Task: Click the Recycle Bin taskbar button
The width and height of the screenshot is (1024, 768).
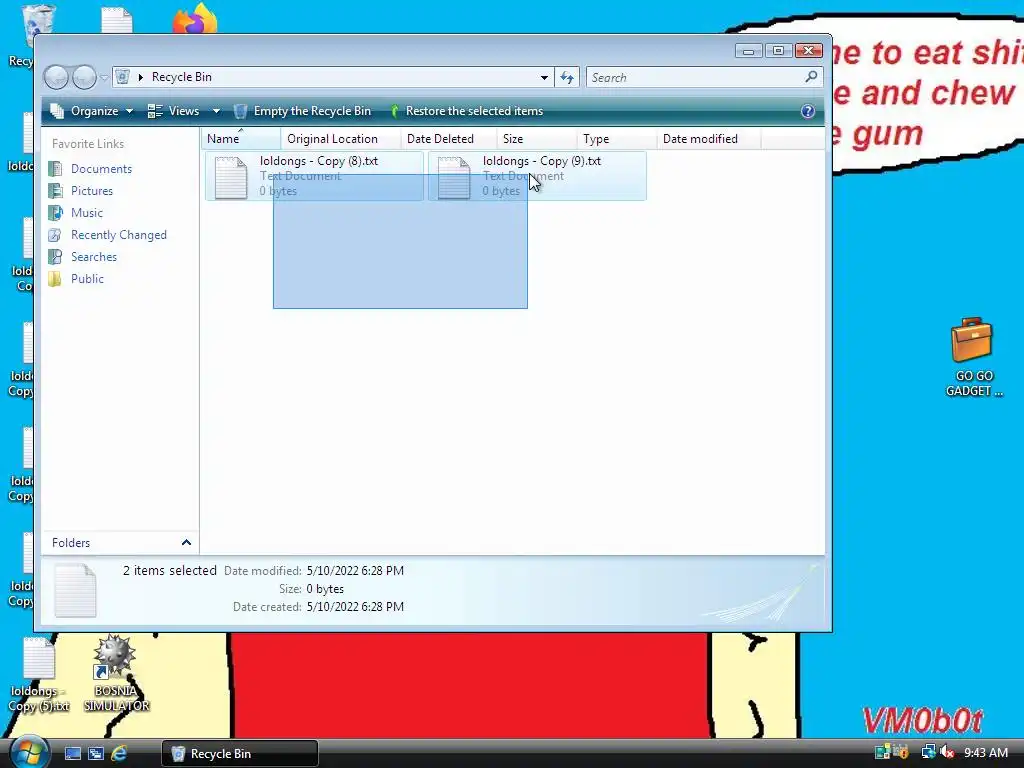Action: coord(240,754)
